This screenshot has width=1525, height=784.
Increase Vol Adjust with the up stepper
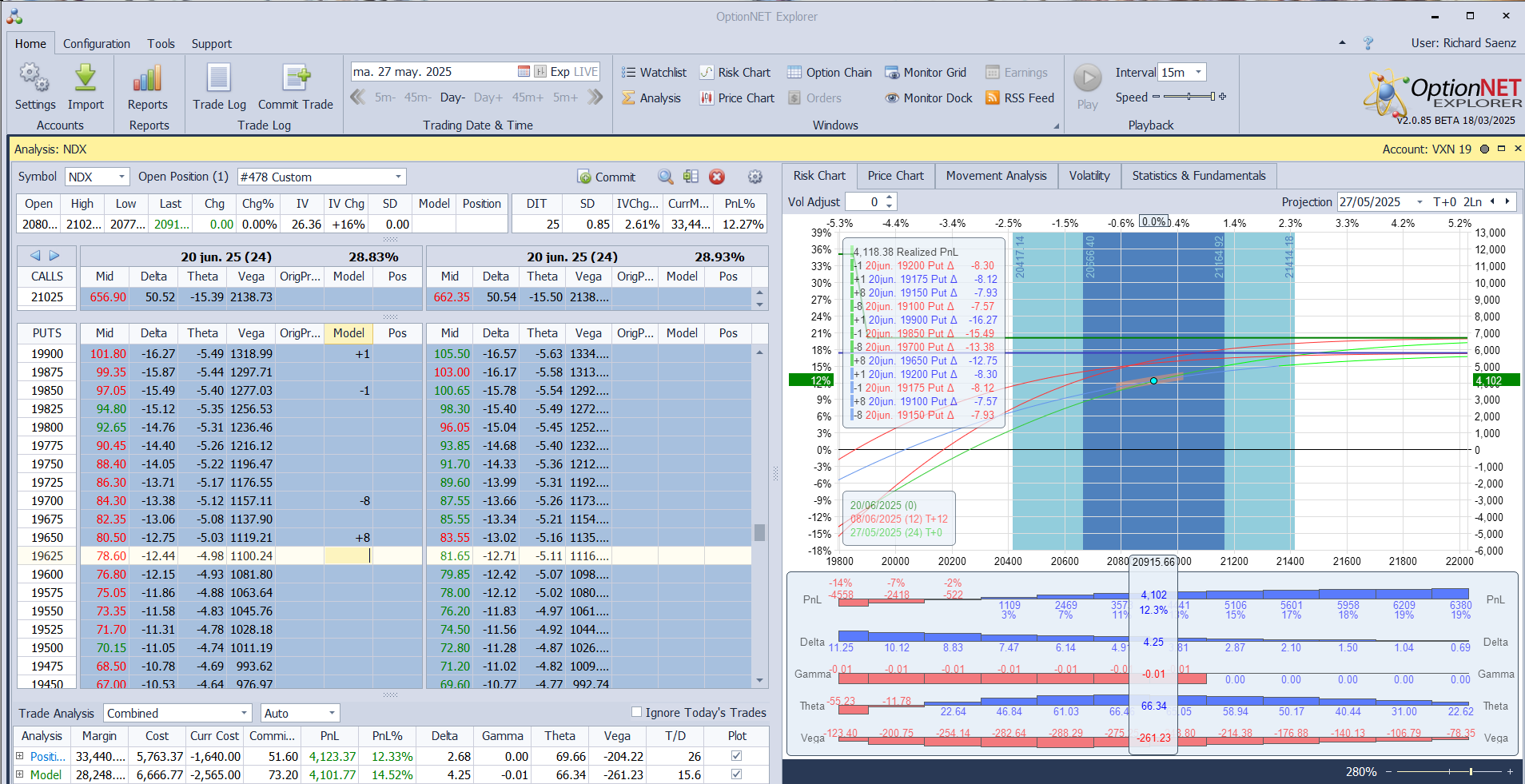tap(890, 197)
